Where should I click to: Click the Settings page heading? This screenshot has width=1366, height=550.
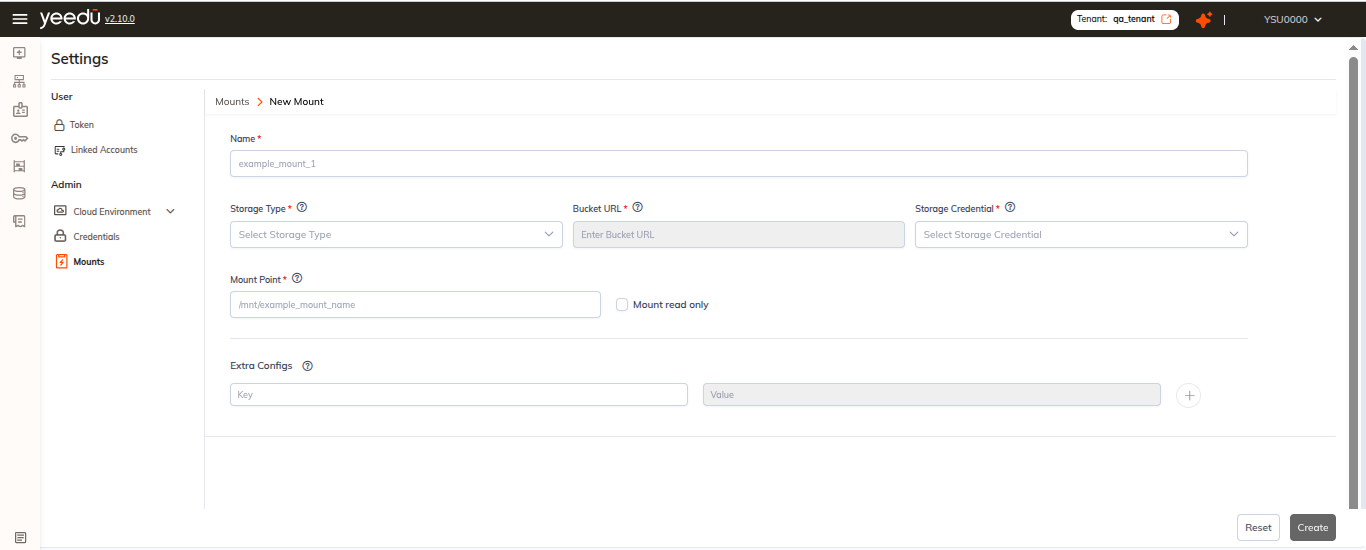point(80,59)
